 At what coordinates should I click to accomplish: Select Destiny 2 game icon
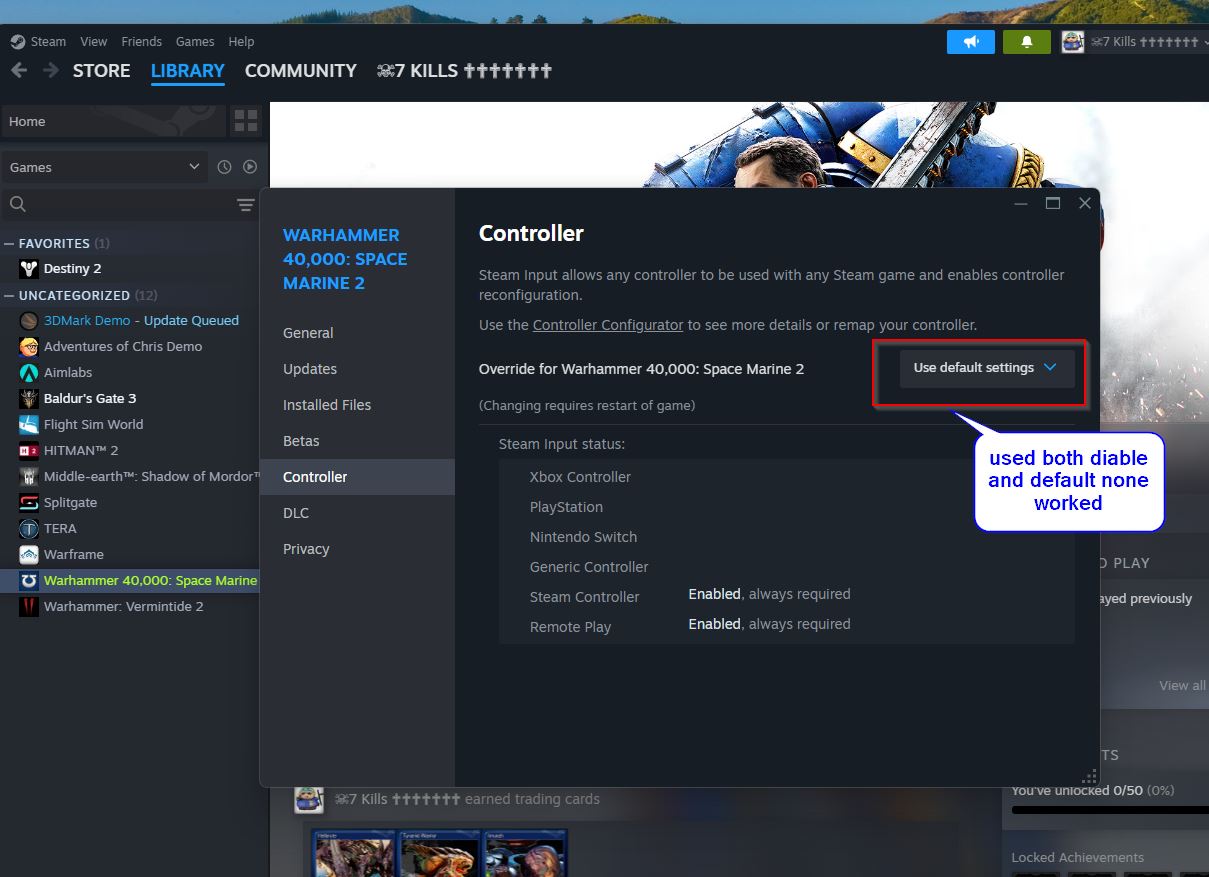pos(28,269)
